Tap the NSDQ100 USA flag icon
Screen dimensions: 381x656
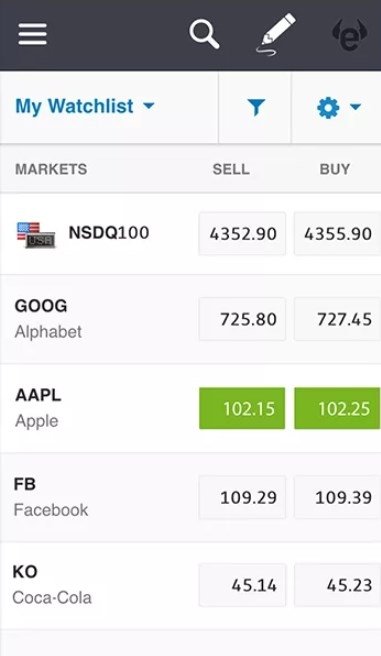click(x=36, y=235)
